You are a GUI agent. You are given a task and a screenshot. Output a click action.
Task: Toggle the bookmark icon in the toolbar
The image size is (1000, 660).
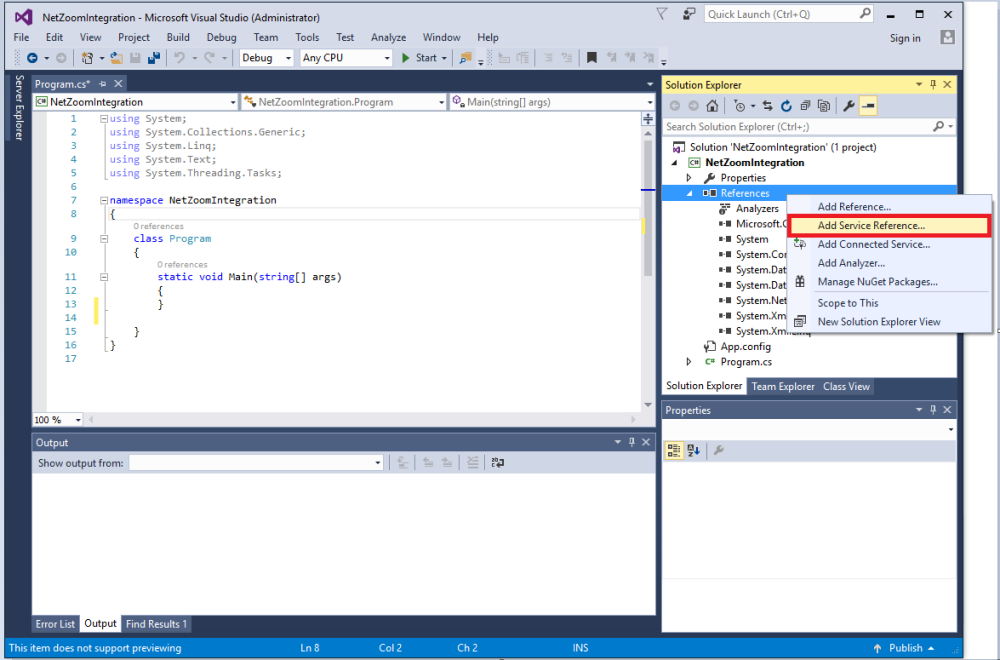tap(592, 58)
